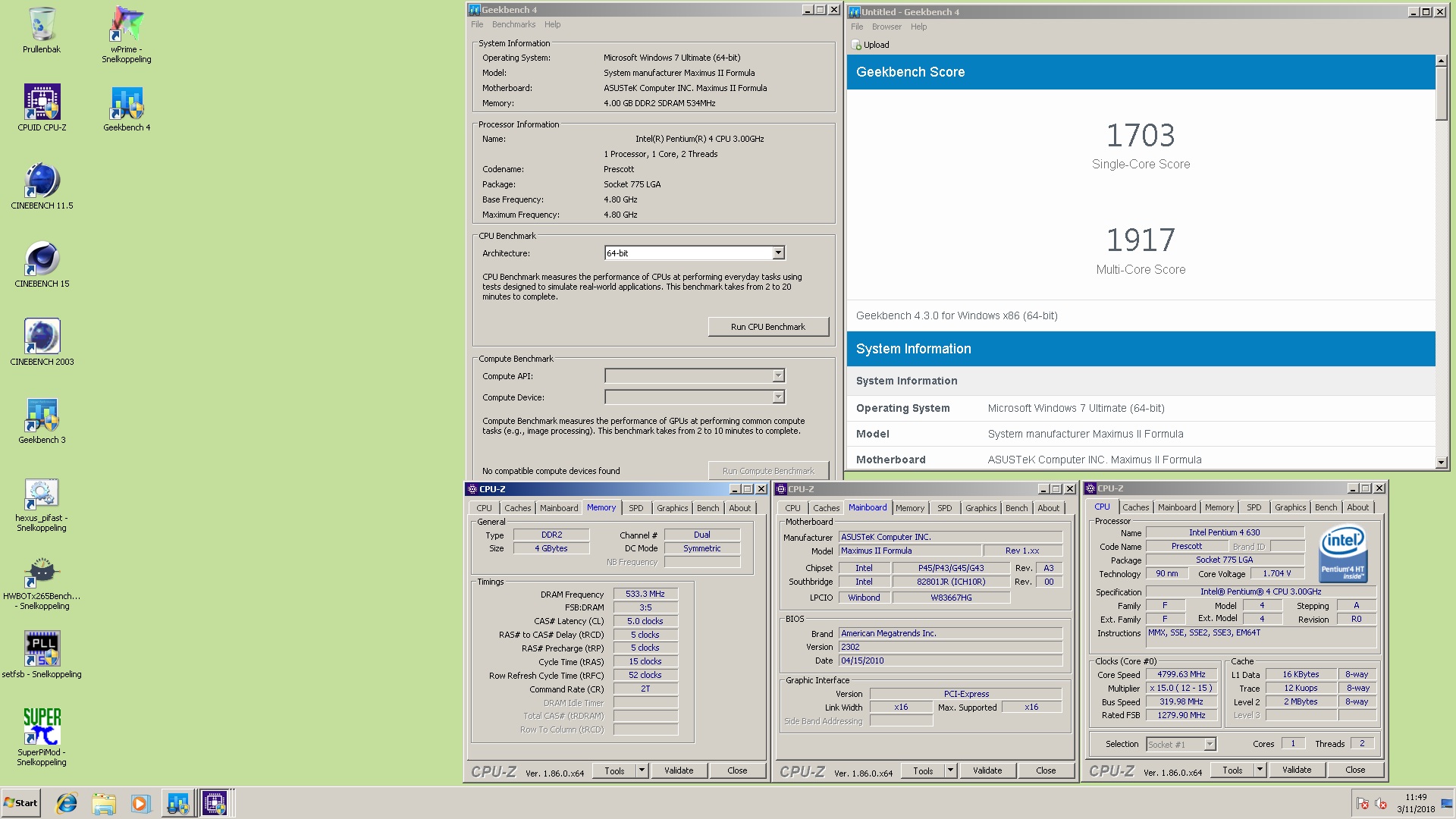The height and width of the screenshot is (819, 1456).
Task: Switch to Geekbench 4 taskbar button
Action: coord(178,803)
